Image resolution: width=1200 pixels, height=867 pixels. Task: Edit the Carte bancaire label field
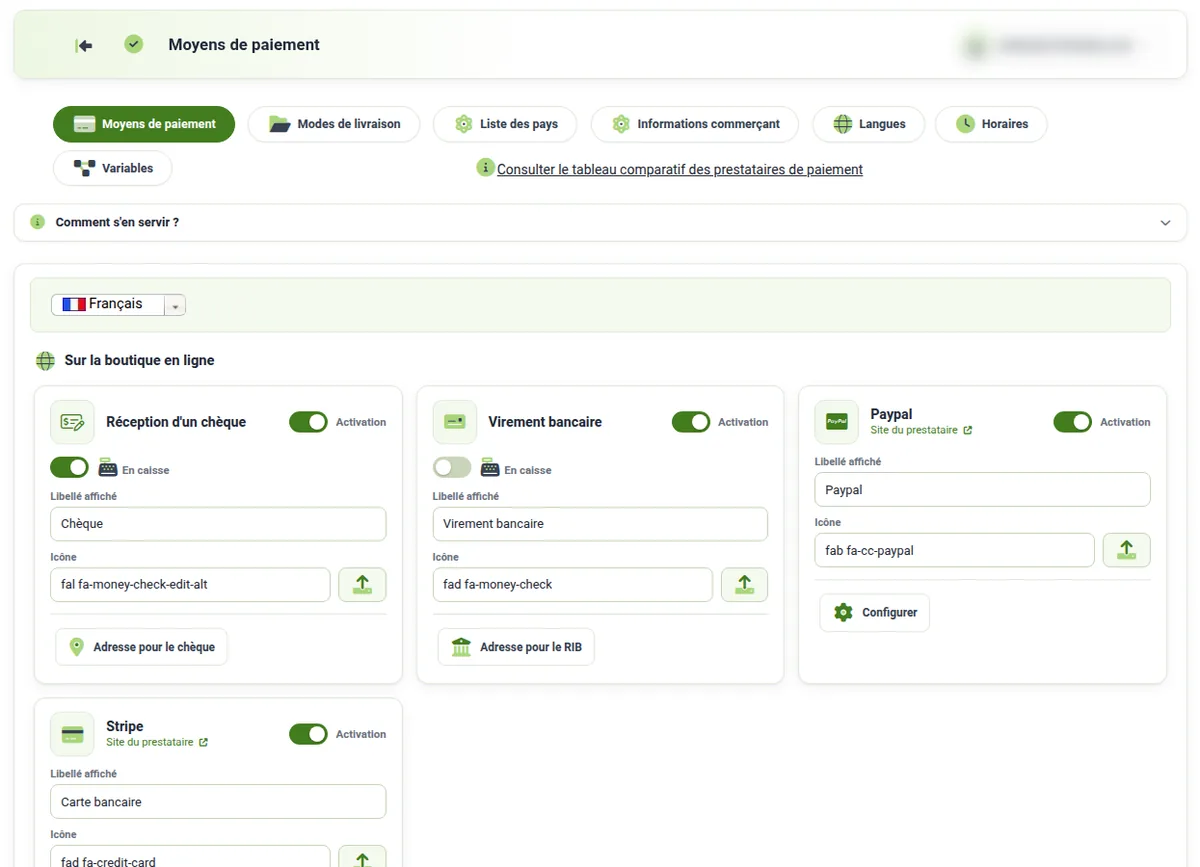[218, 802]
